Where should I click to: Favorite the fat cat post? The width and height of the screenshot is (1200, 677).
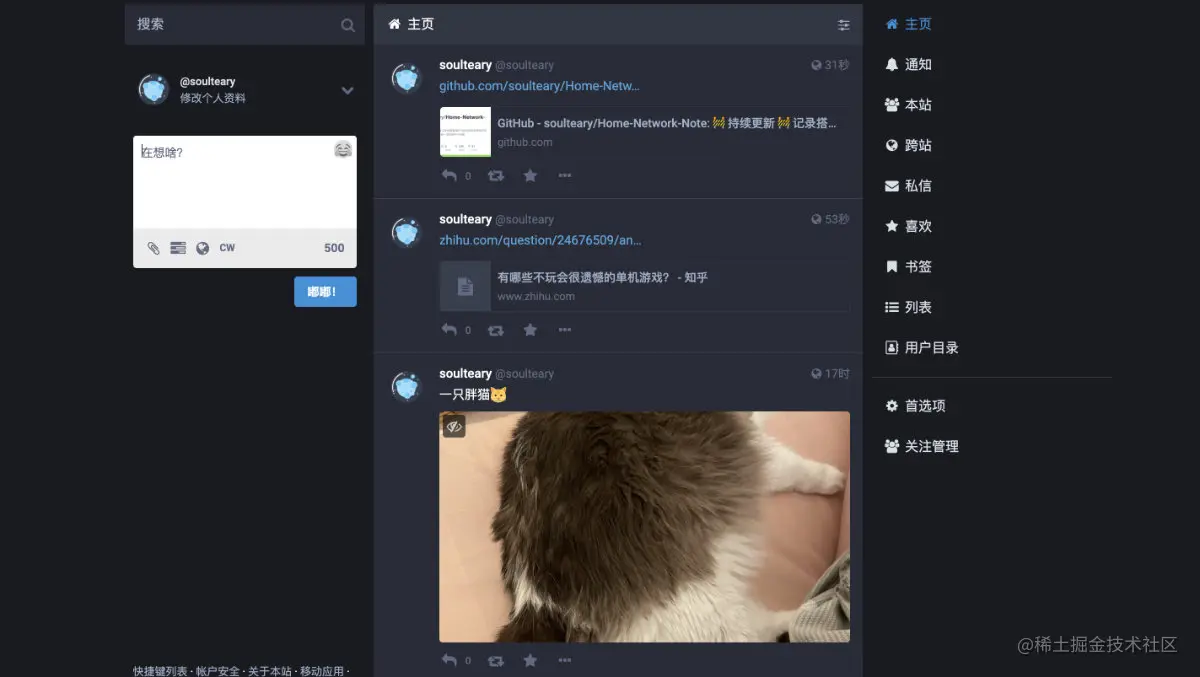pyautogui.click(x=530, y=660)
